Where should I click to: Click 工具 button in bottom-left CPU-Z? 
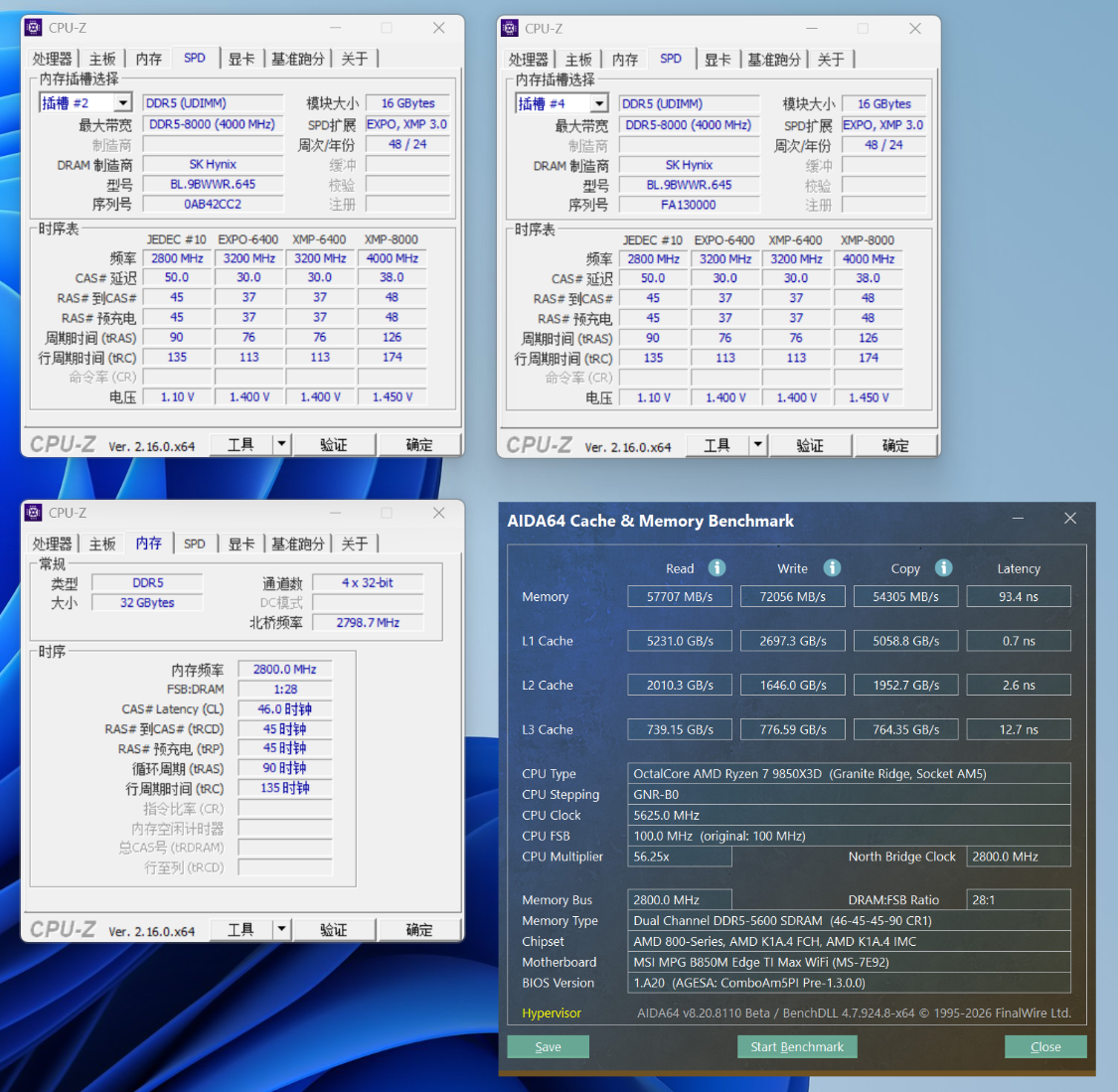tap(241, 929)
